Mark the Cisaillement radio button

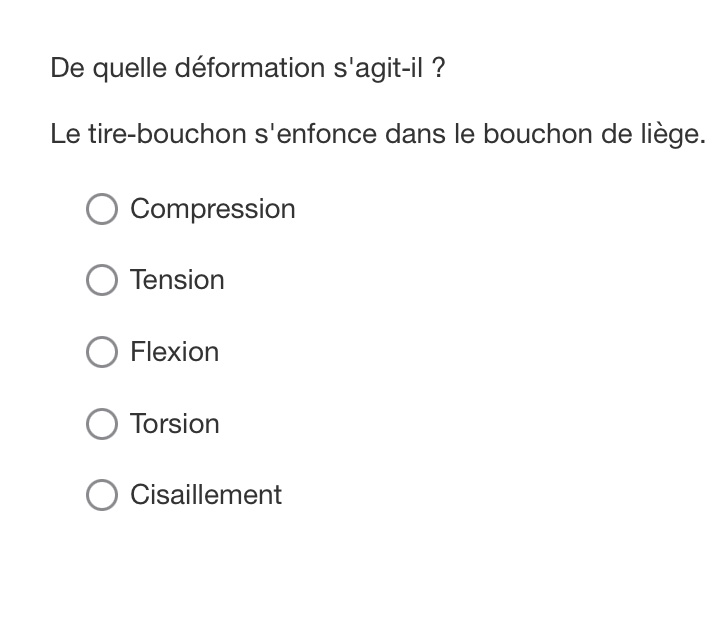point(102,495)
